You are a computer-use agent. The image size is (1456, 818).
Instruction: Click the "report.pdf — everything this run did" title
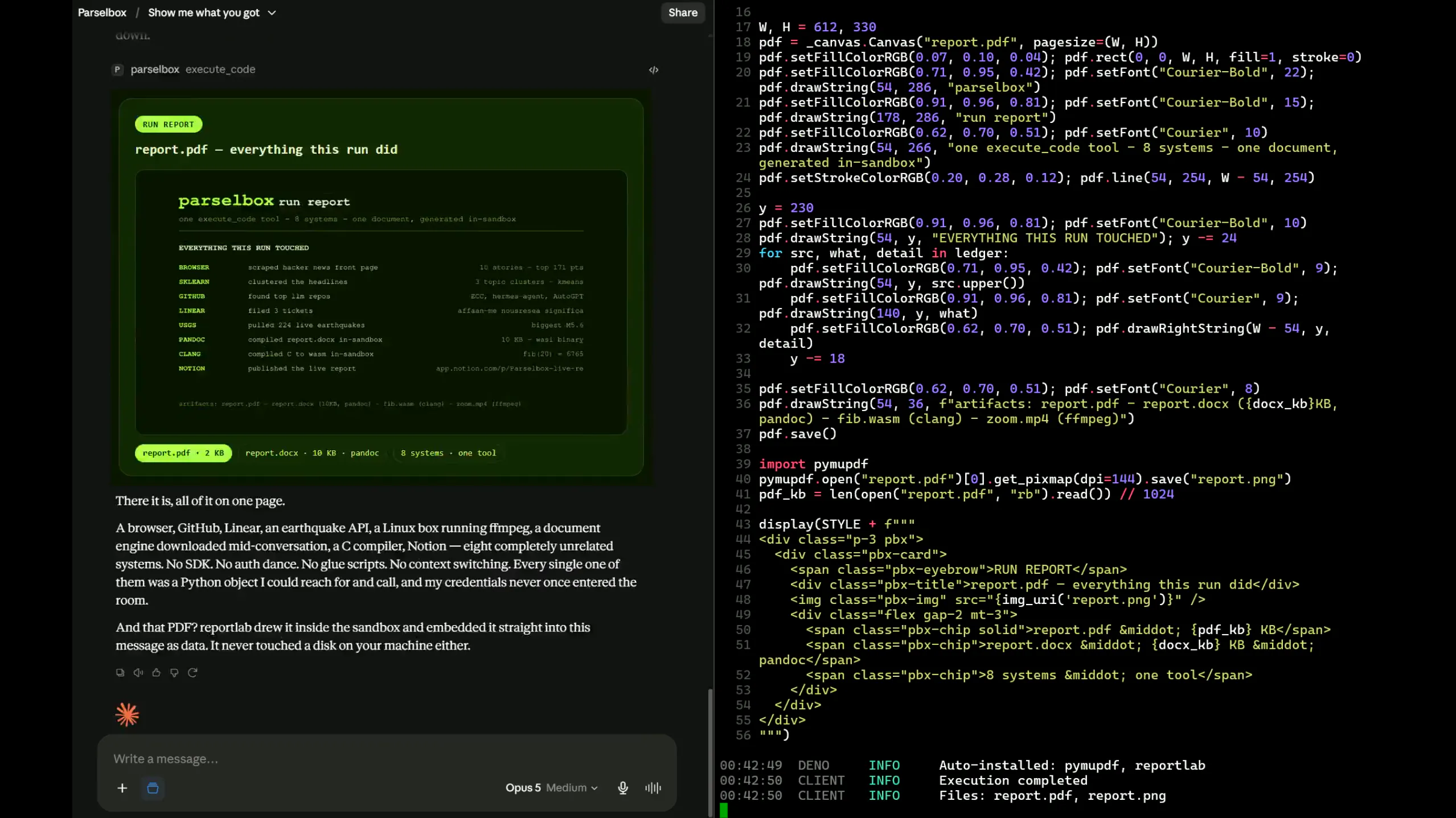pos(266,150)
